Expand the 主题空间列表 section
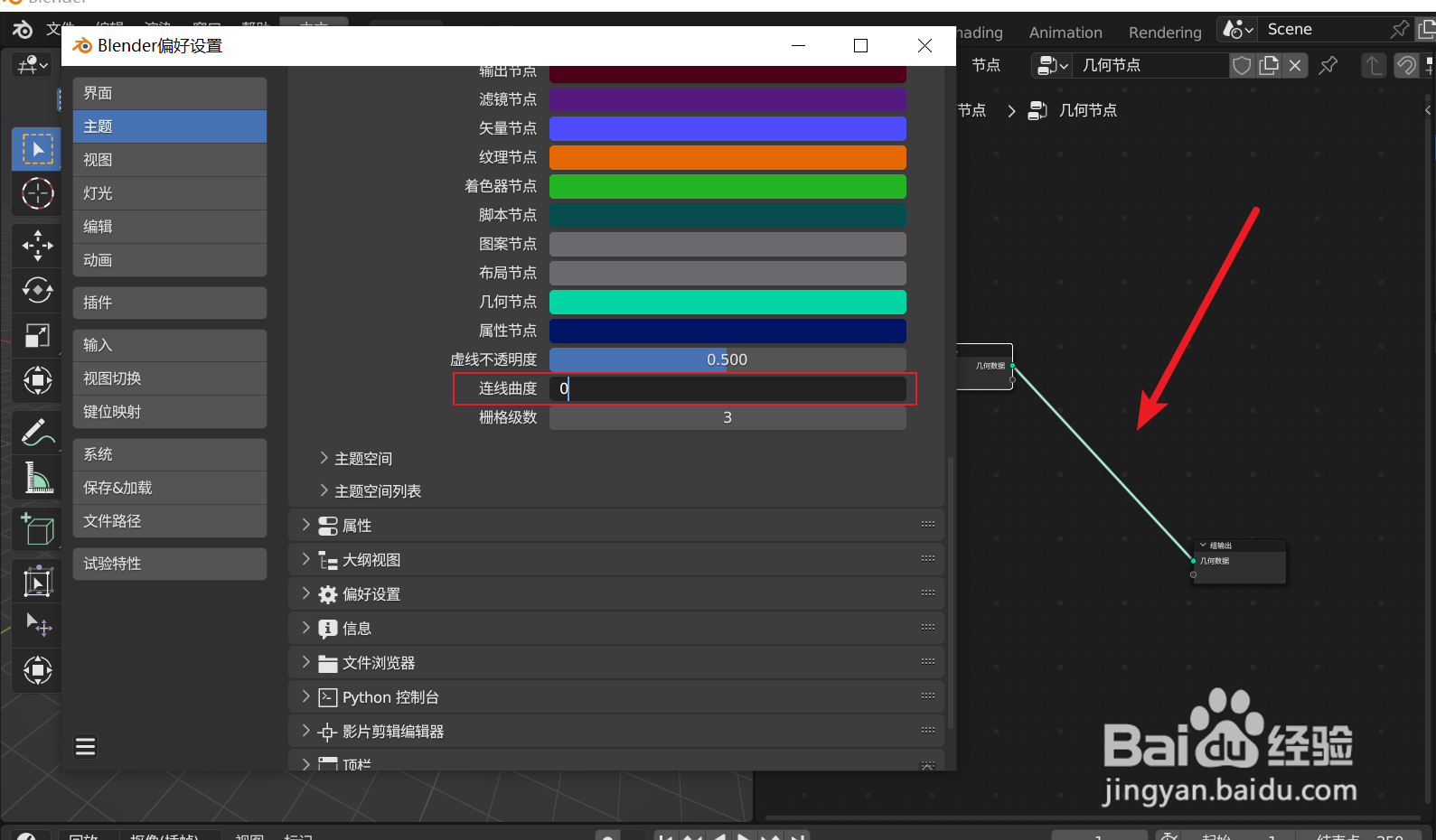This screenshot has height=840, width=1436. click(x=371, y=491)
